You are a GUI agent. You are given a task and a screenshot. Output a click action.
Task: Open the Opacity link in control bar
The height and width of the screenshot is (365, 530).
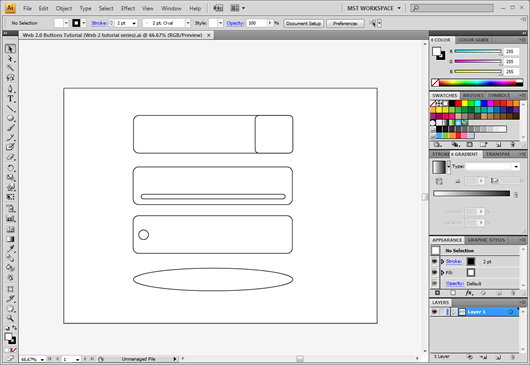[235, 23]
